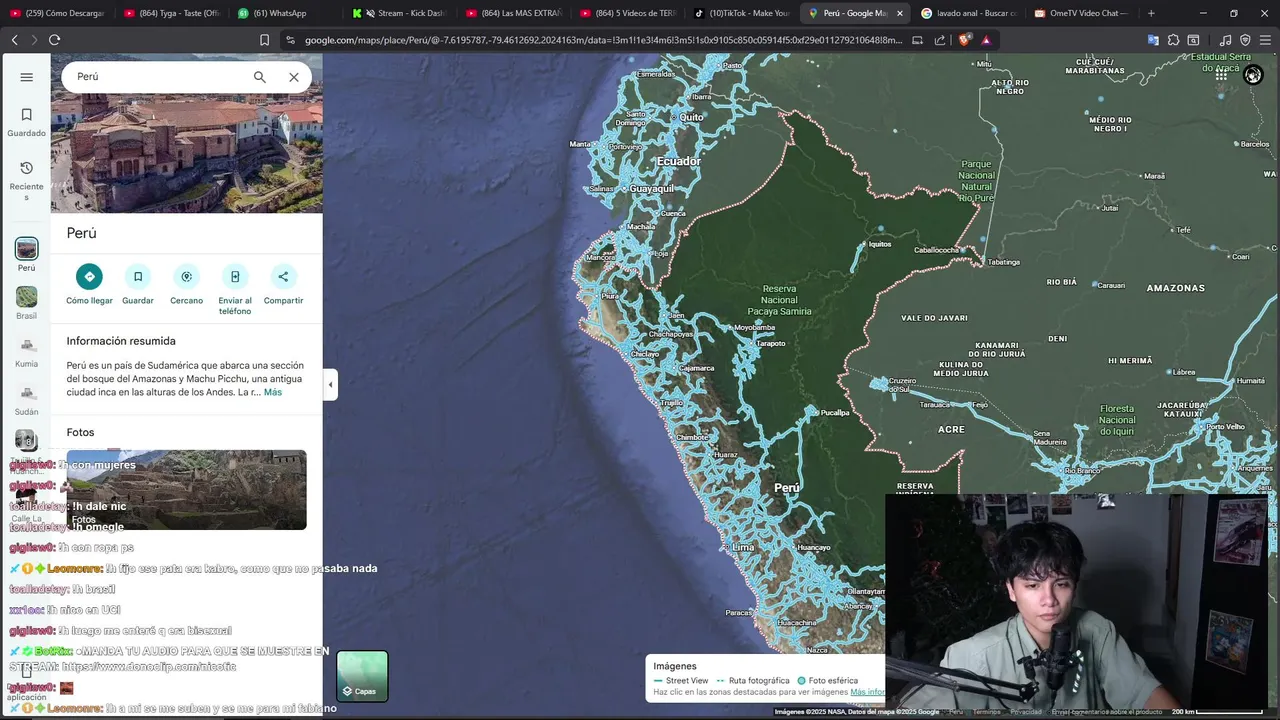Open the Recientes history item
1280x720 pixels.
coord(27,180)
